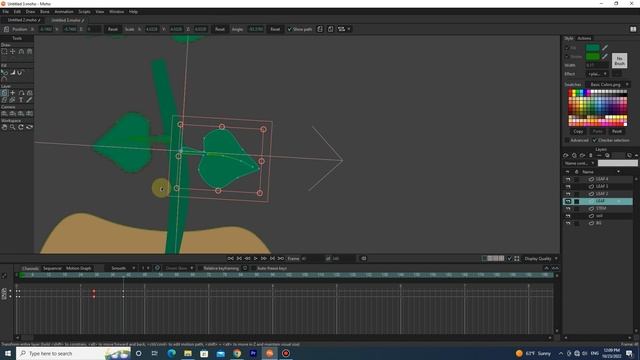The height and width of the screenshot is (360, 640).
Task: Toggle the Show path checkbox
Action: pyautogui.click(x=290, y=29)
